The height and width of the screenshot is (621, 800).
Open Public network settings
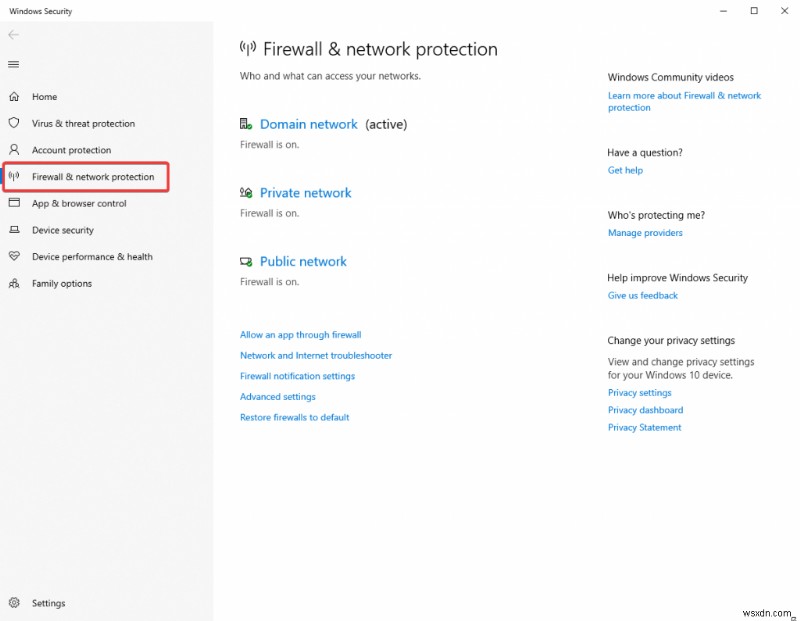pos(303,261)
